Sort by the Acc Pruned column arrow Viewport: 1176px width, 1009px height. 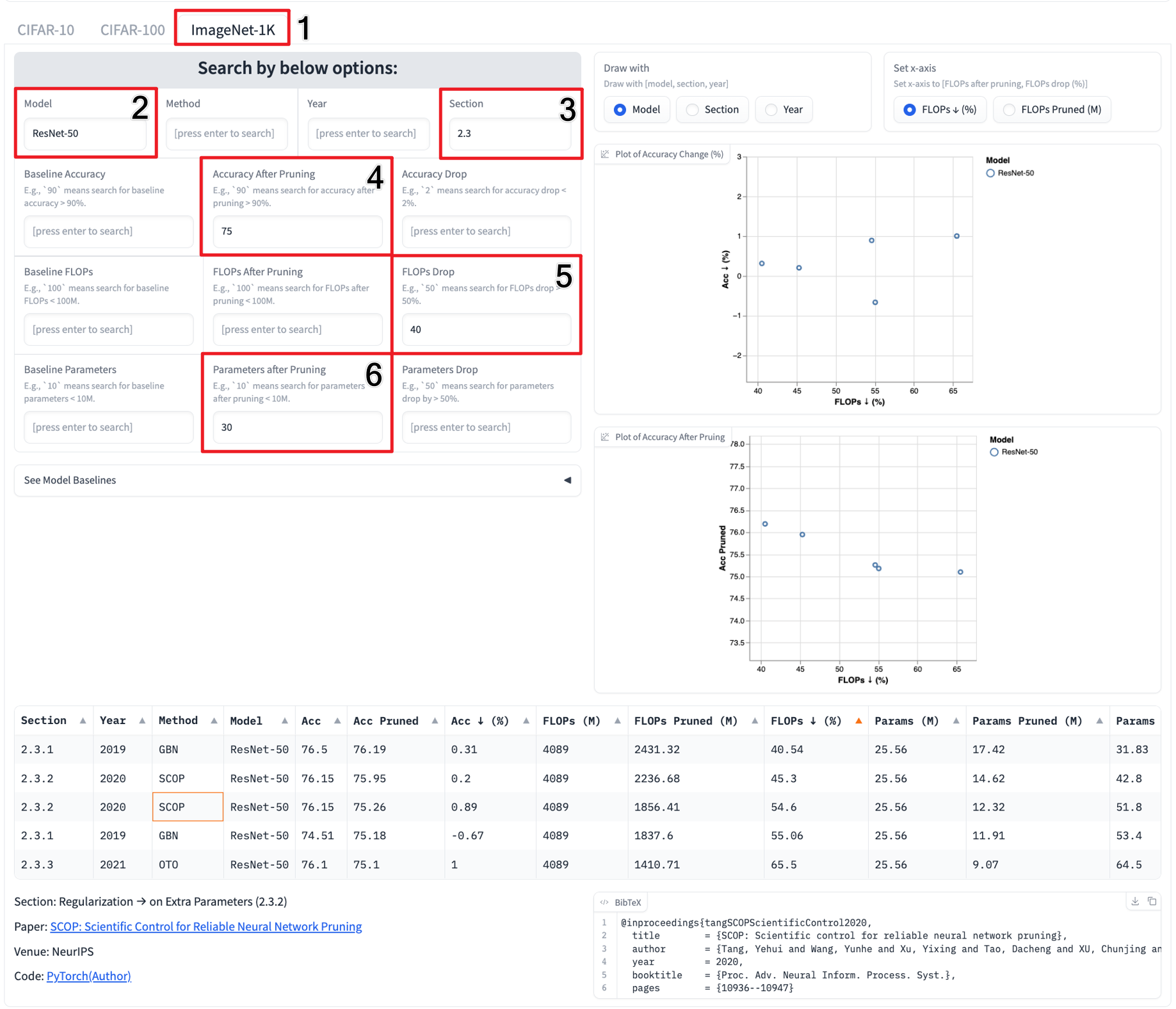(435, 721)
